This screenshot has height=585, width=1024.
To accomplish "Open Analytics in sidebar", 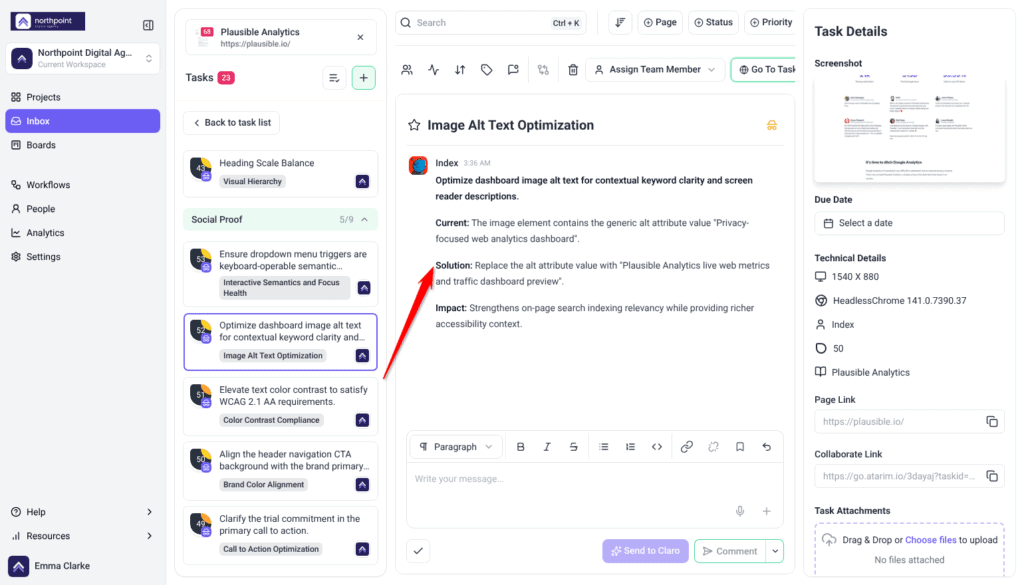I will 82,232.
